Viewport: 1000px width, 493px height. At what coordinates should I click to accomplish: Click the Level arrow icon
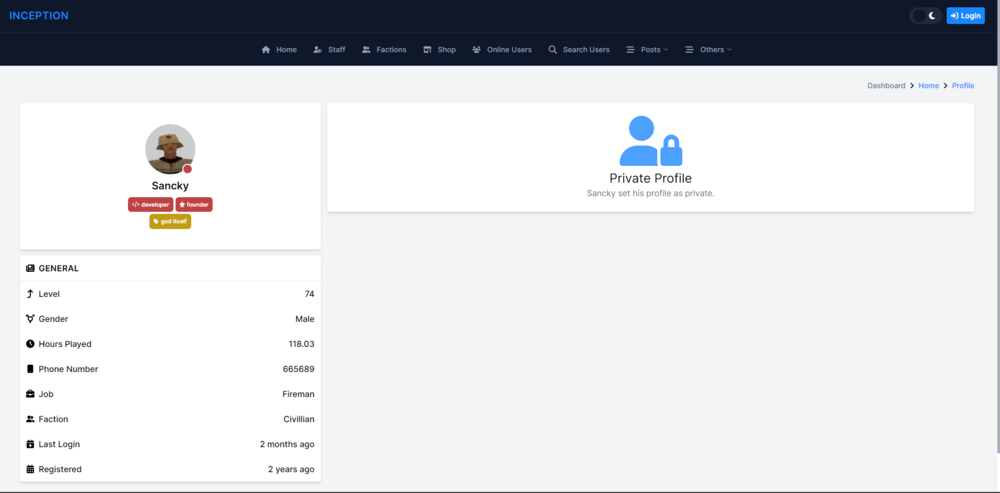pos(29,294)
